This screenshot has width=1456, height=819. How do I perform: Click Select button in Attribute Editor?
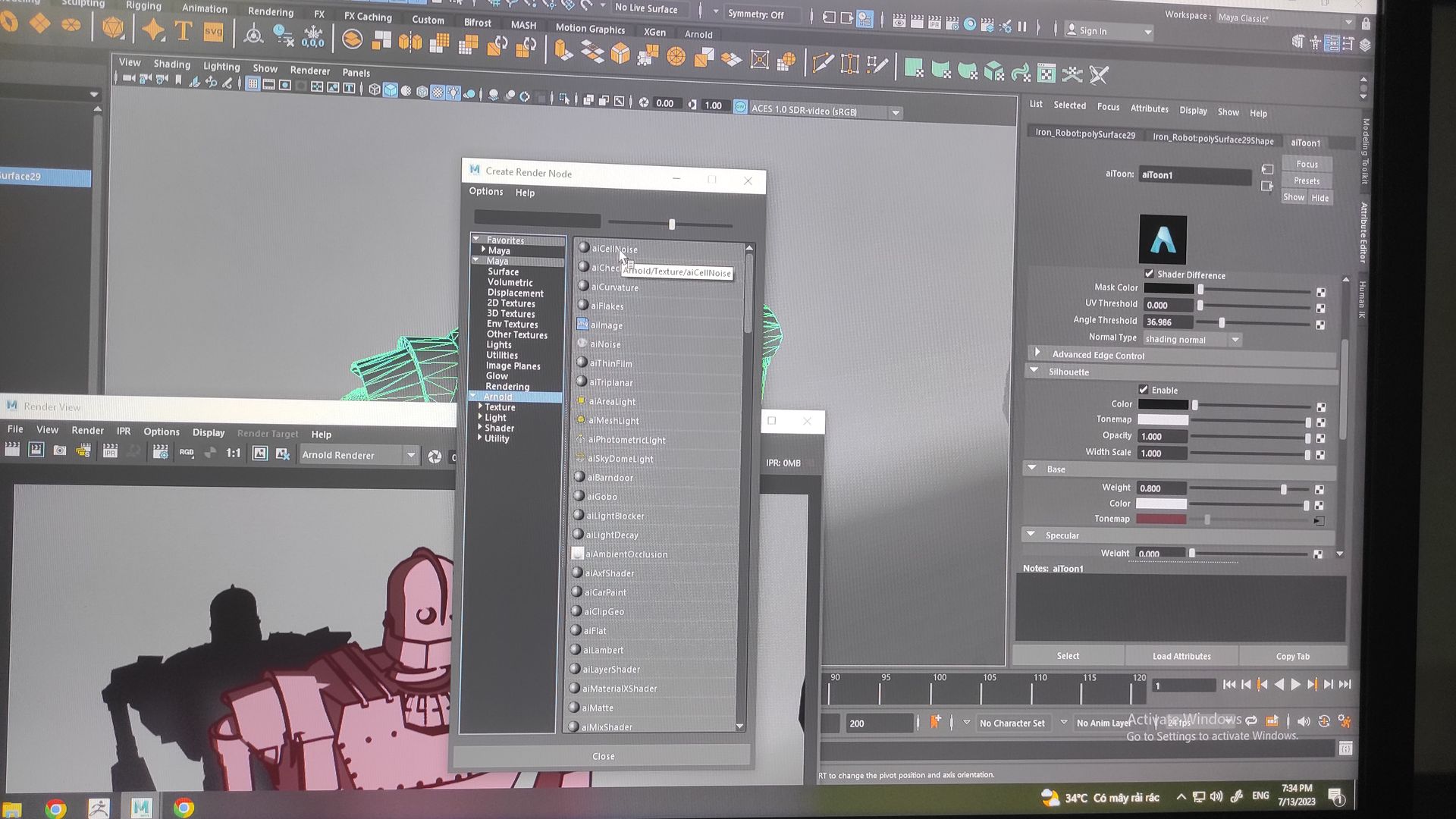(x=1068, y=656)
